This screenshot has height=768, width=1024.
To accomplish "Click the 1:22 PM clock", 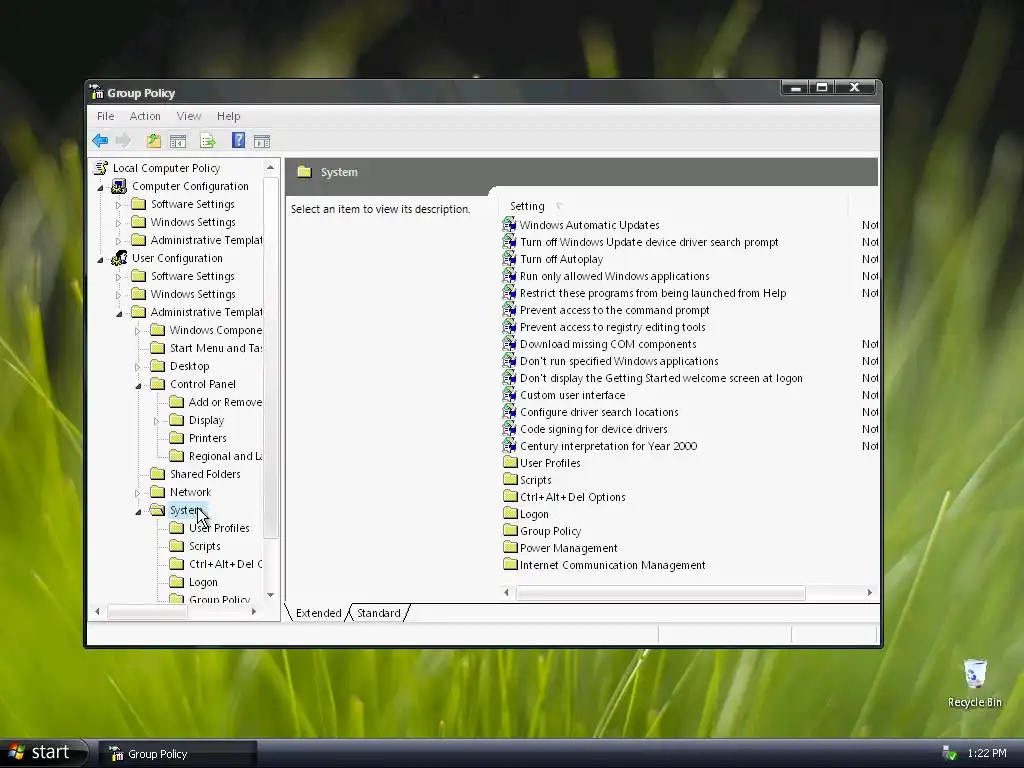I will (x=987, y=753).
